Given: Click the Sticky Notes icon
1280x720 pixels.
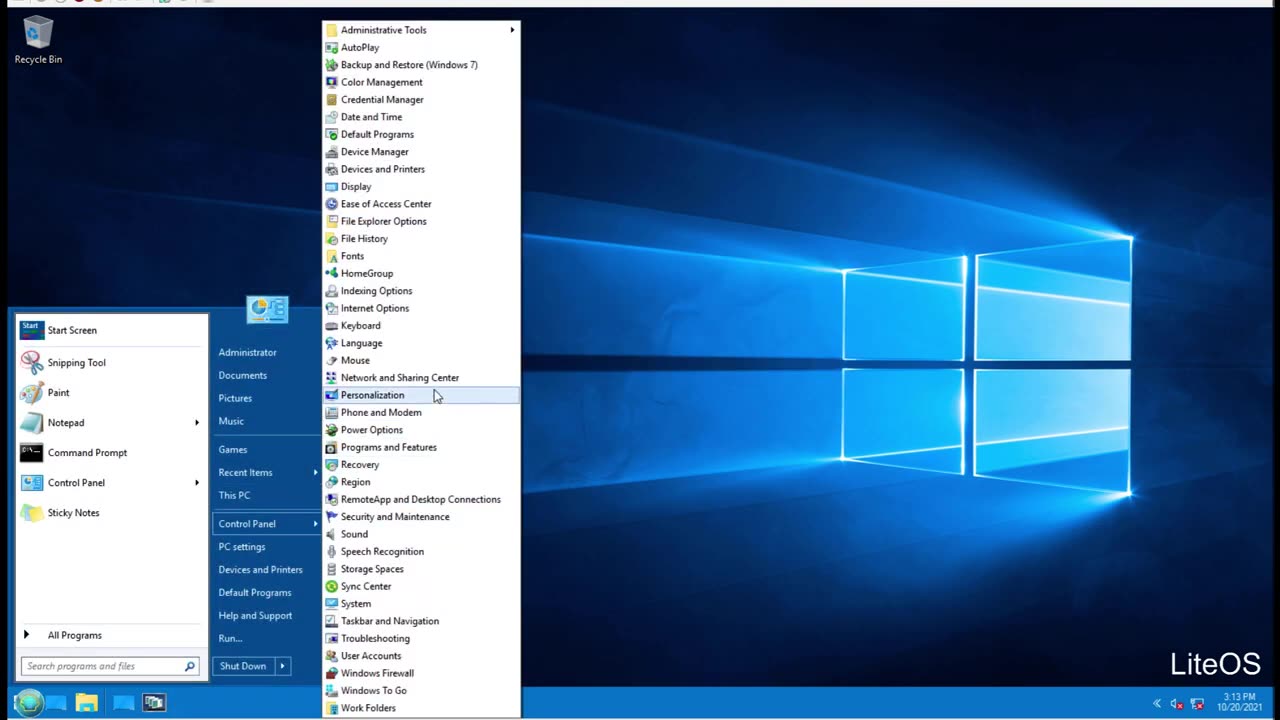Looking at the screenshot, I should (32, 513).
